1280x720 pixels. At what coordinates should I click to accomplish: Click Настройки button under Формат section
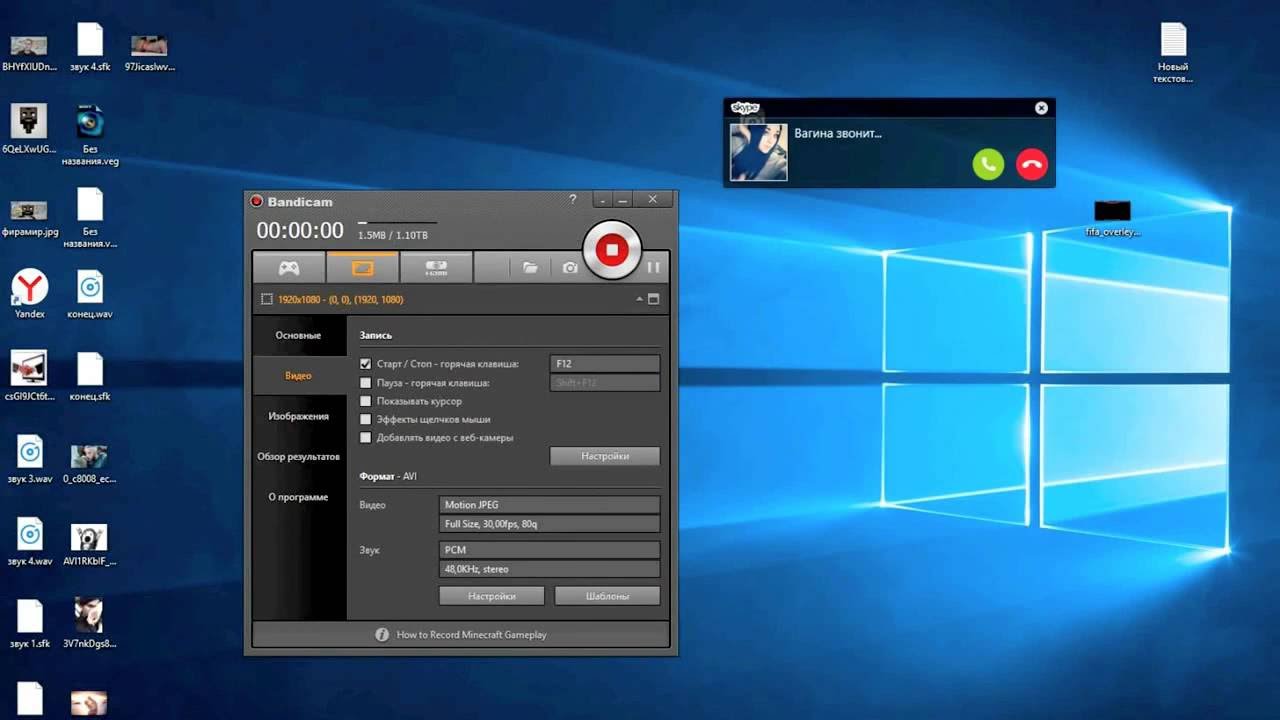point(492,596)
